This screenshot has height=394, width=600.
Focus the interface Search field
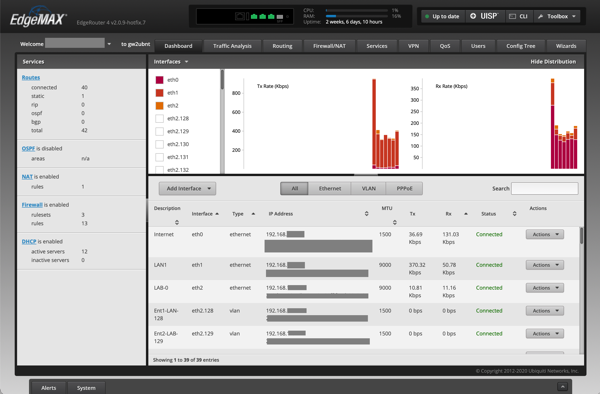(x=545, y=188)
